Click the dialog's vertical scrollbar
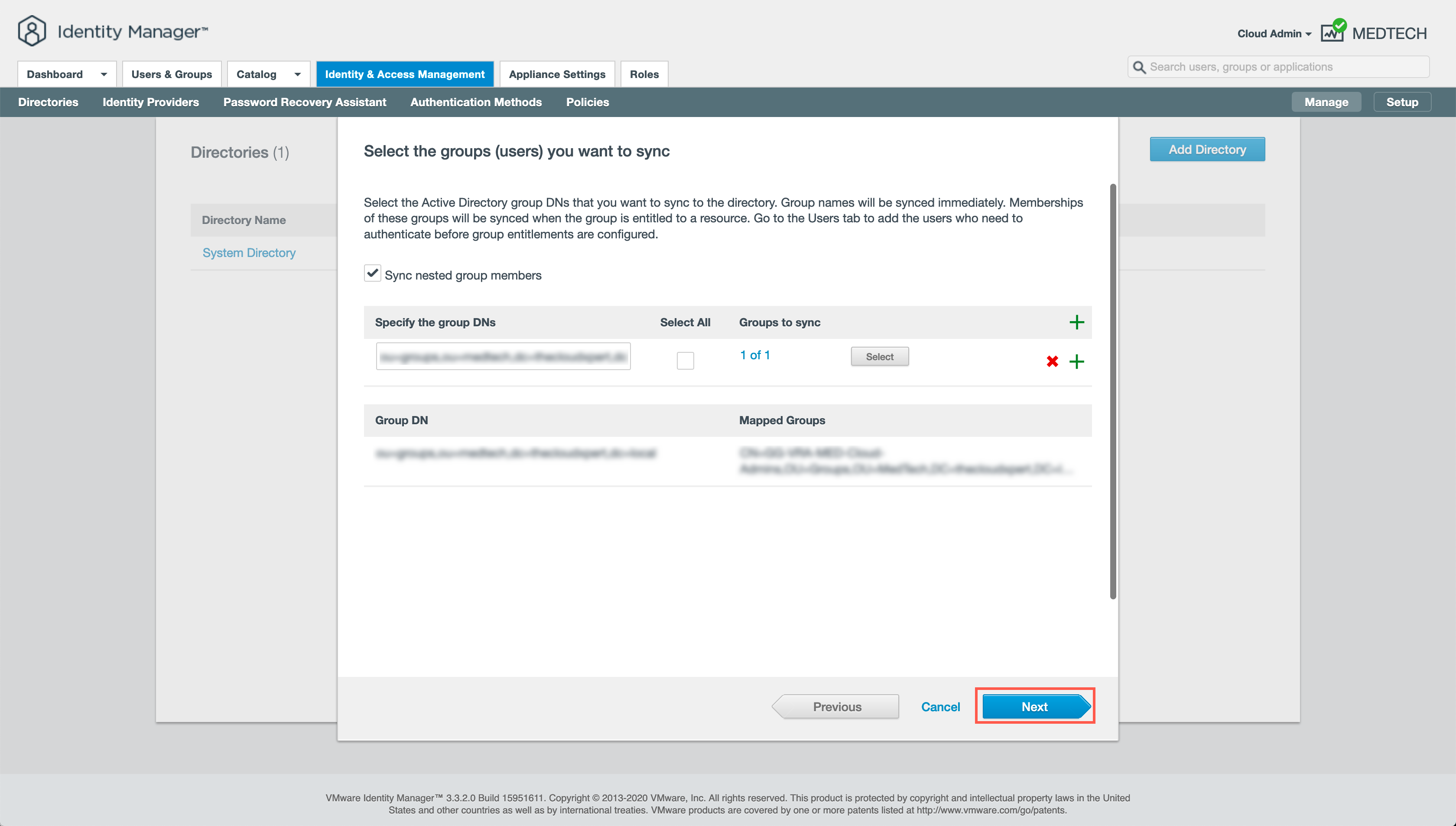This screenshot has height=826, width=1456. (x=1112, y=391)
